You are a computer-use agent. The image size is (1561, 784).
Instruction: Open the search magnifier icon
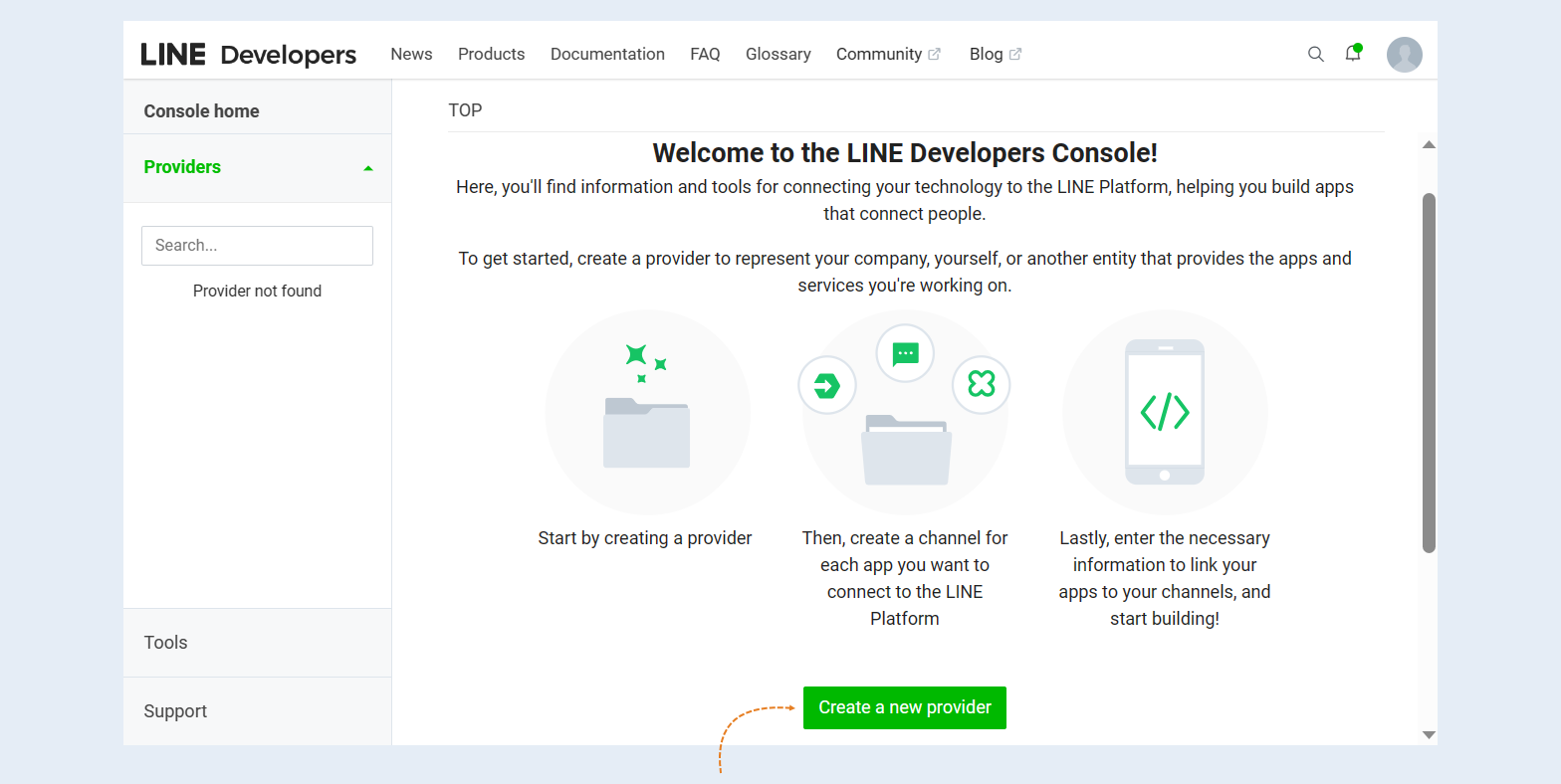pyautogui.click(x=1316, y=54)
